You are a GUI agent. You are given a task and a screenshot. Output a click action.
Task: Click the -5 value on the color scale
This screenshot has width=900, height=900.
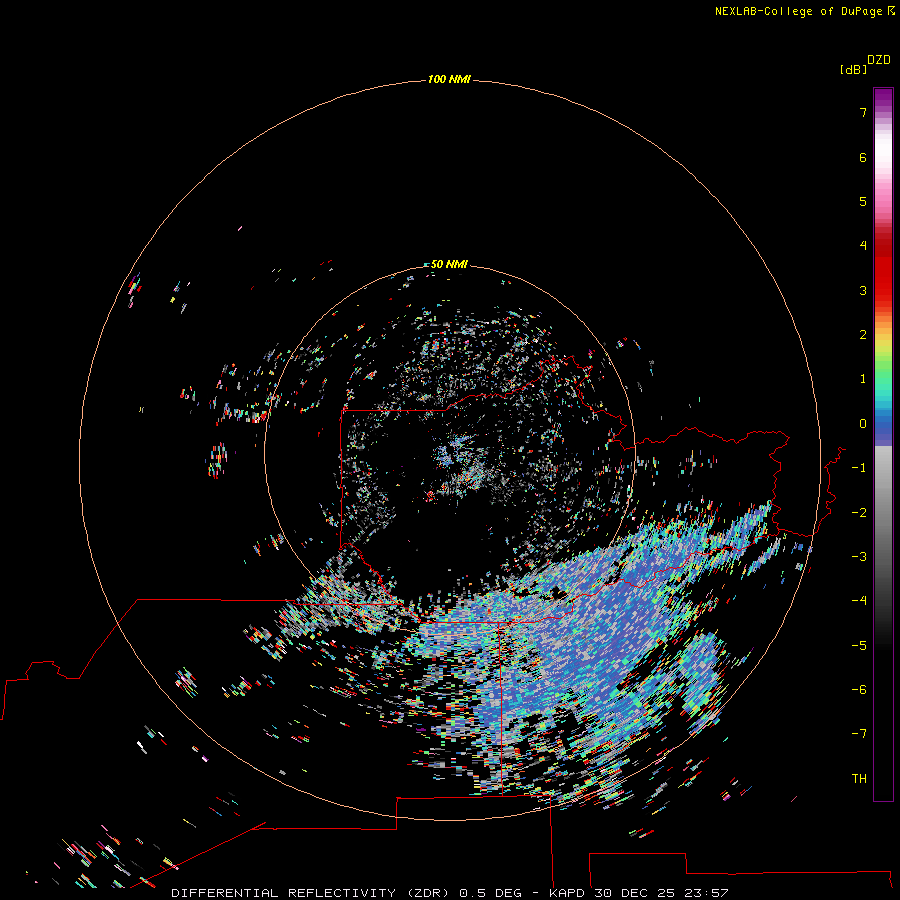pyautogui.click(x=859, y=646)
